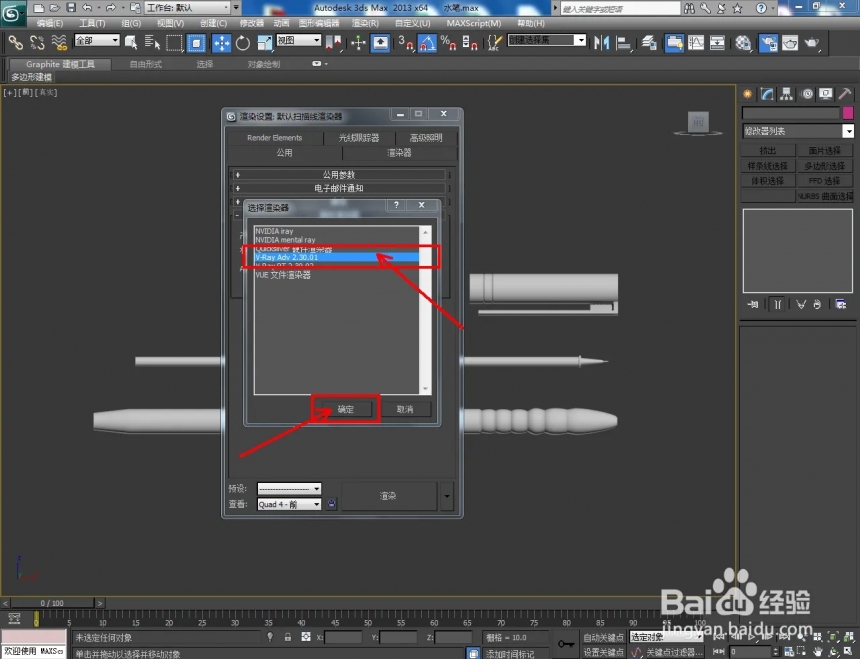Click the search field in title bar

pos(620,8)
